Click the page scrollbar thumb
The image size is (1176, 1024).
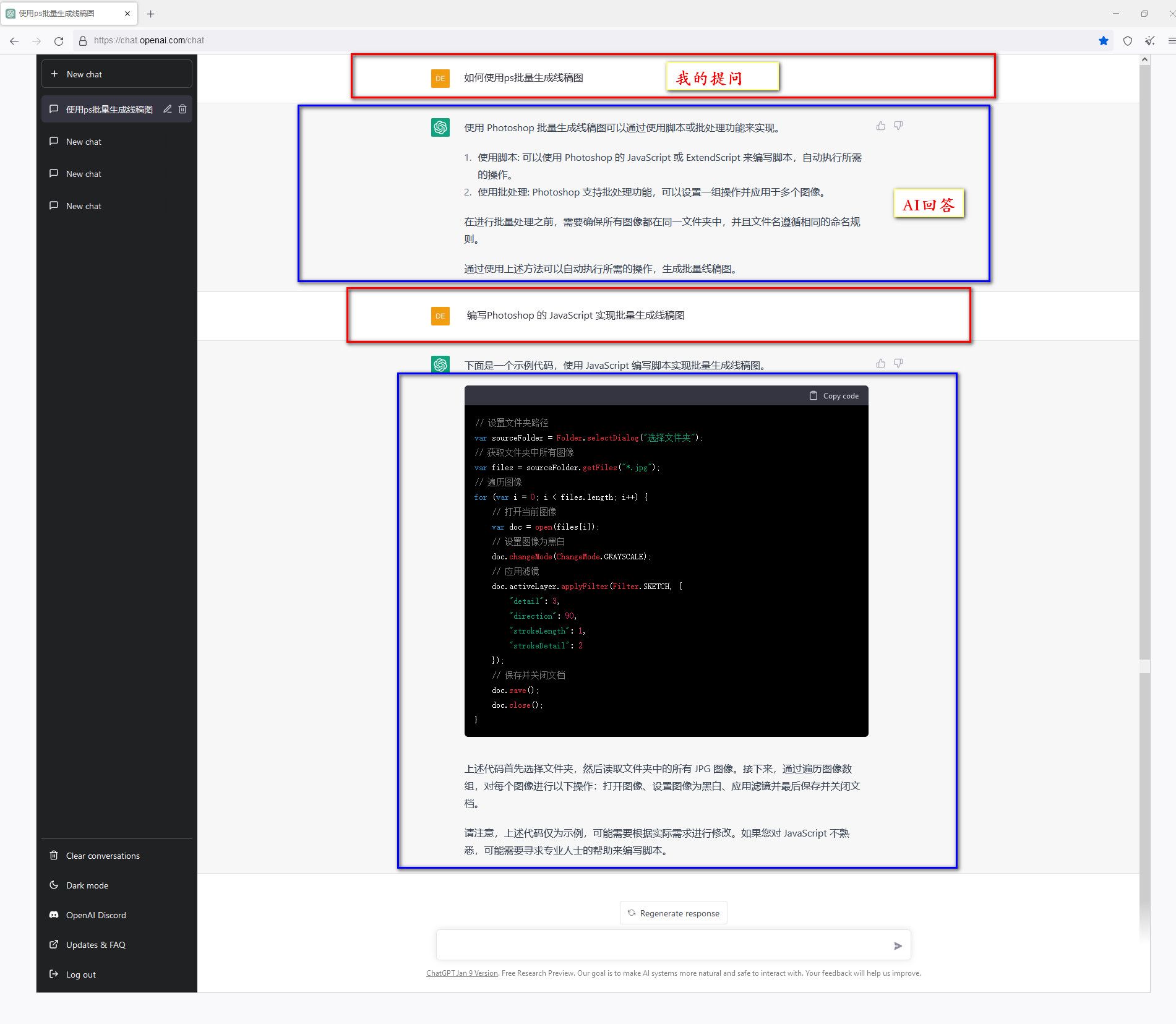(x=1144, y=362)
